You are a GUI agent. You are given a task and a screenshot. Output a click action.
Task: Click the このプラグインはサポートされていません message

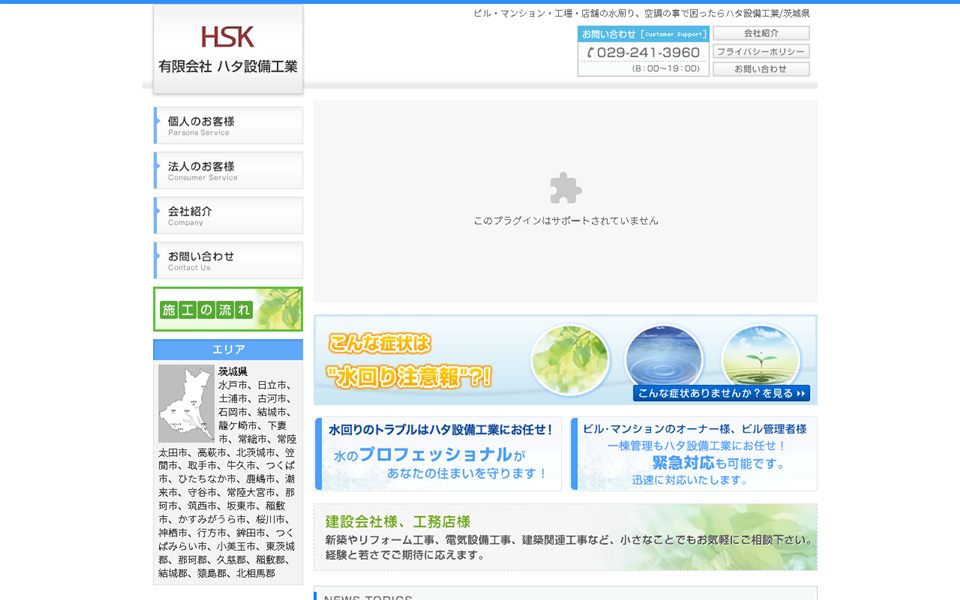565,220
